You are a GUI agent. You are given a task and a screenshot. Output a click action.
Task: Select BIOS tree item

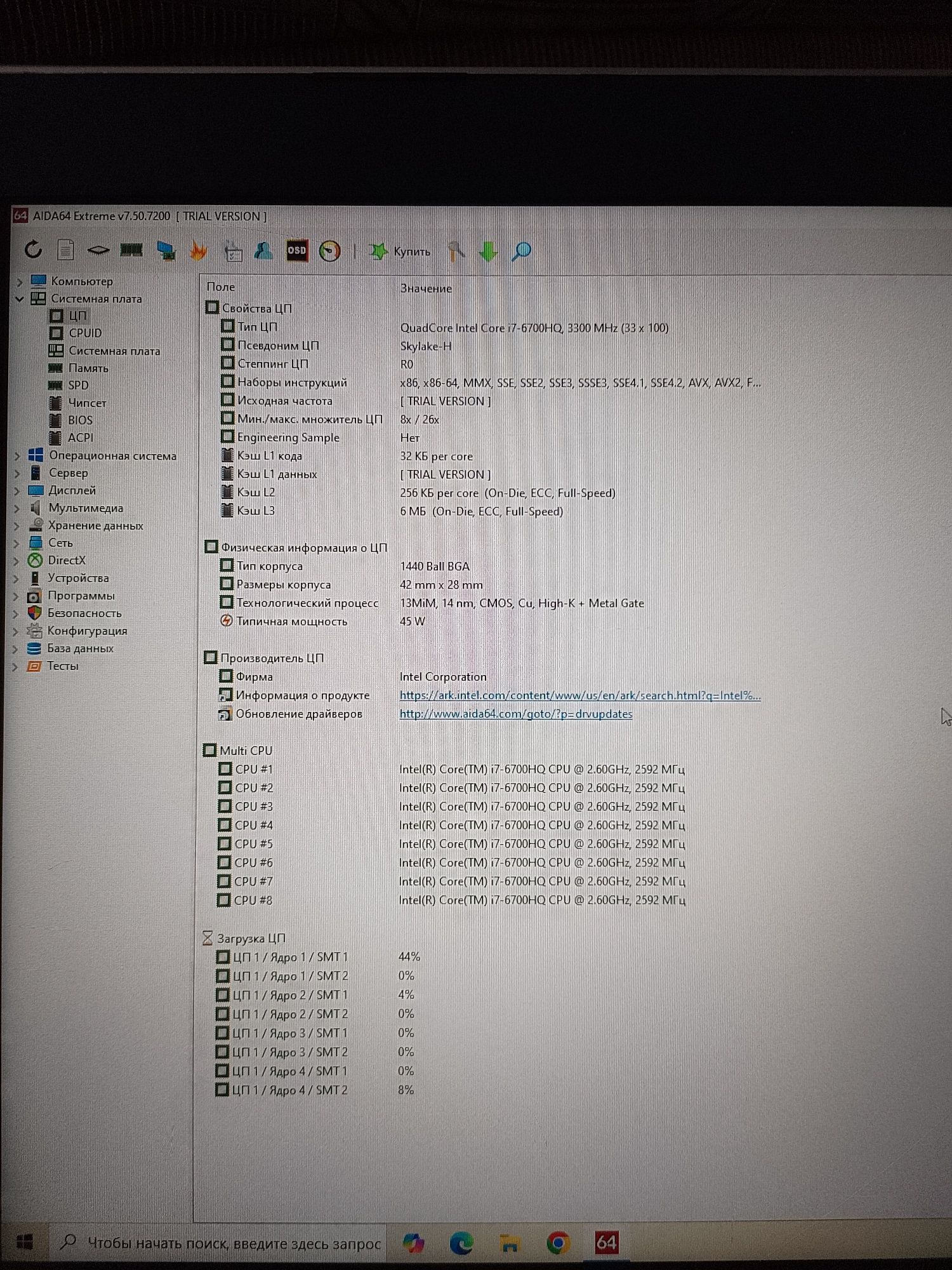pyautogui.click(x=80, y=420)
